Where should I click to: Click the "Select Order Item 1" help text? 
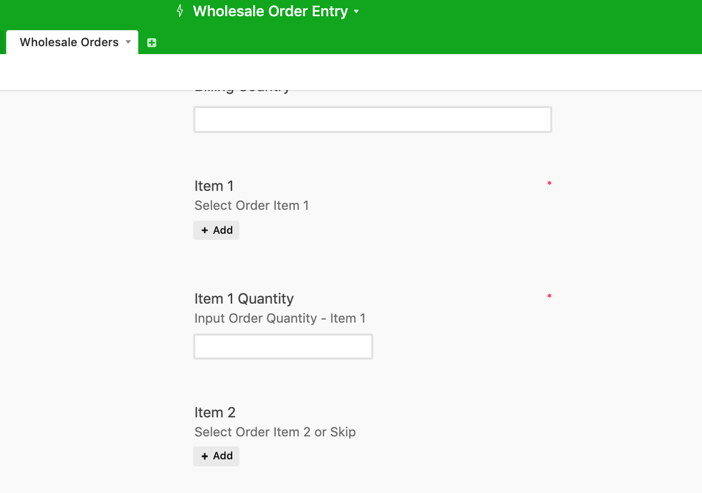pos(251,205)
